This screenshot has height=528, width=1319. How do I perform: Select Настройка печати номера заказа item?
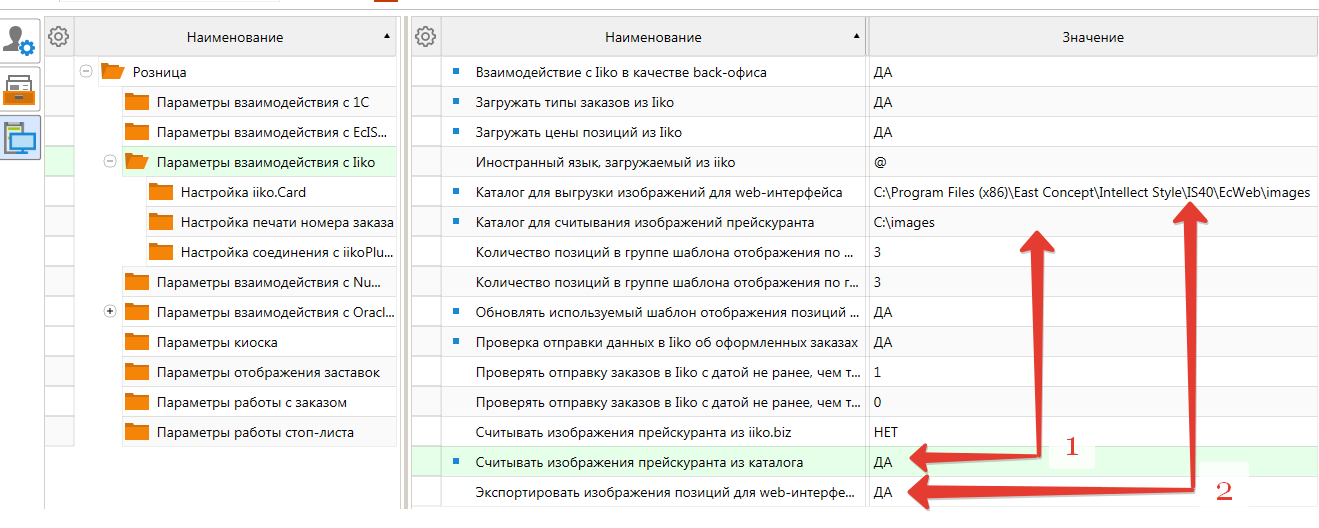287,222
